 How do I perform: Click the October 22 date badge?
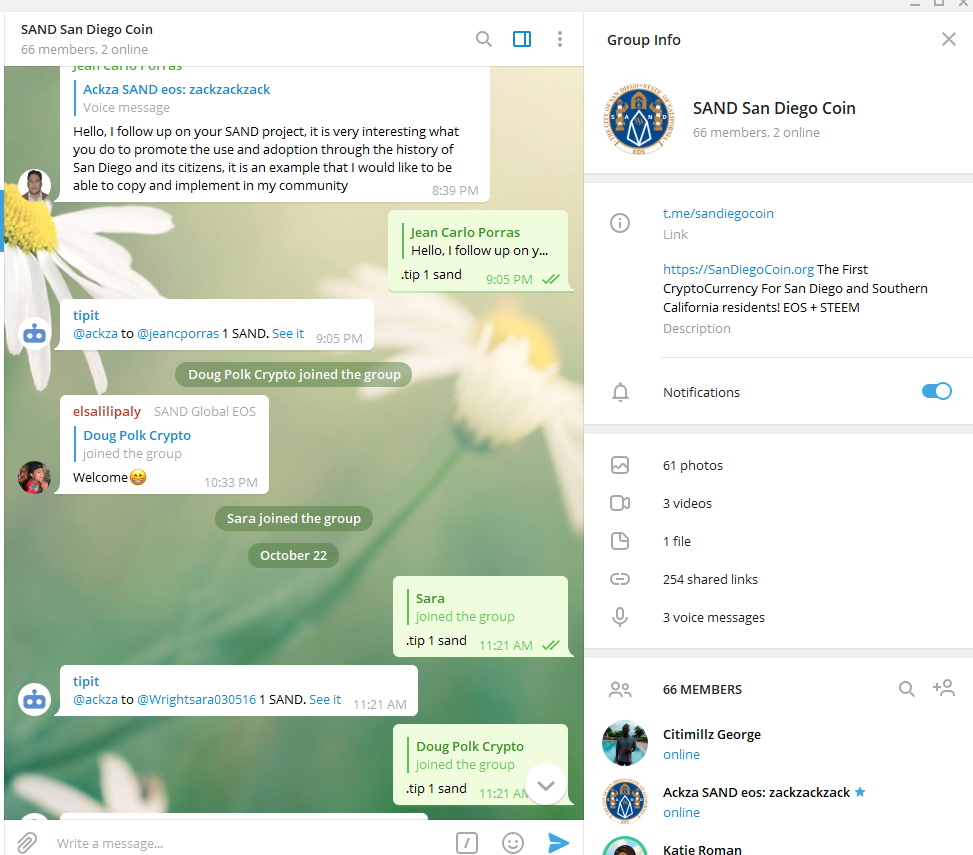(x=294, y=555)
